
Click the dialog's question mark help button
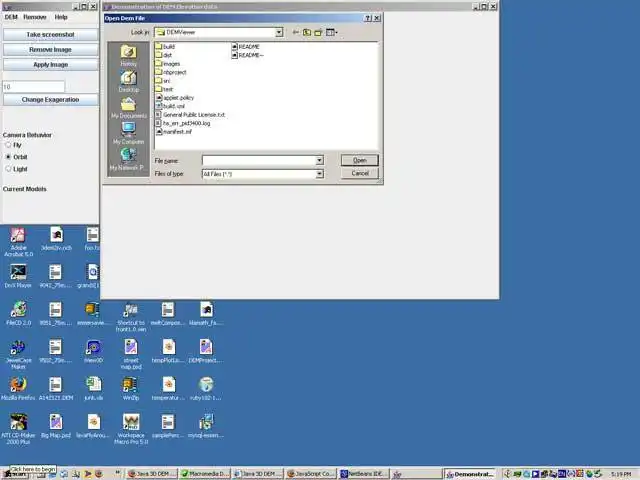click(x=368, y=18)
